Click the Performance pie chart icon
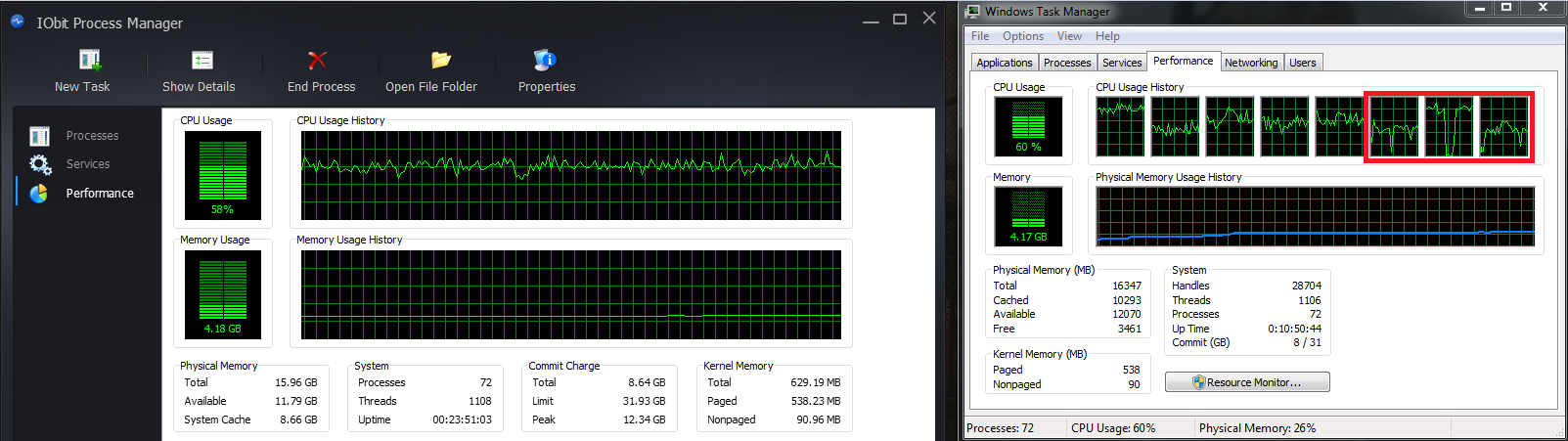 (x=38, y=194)
